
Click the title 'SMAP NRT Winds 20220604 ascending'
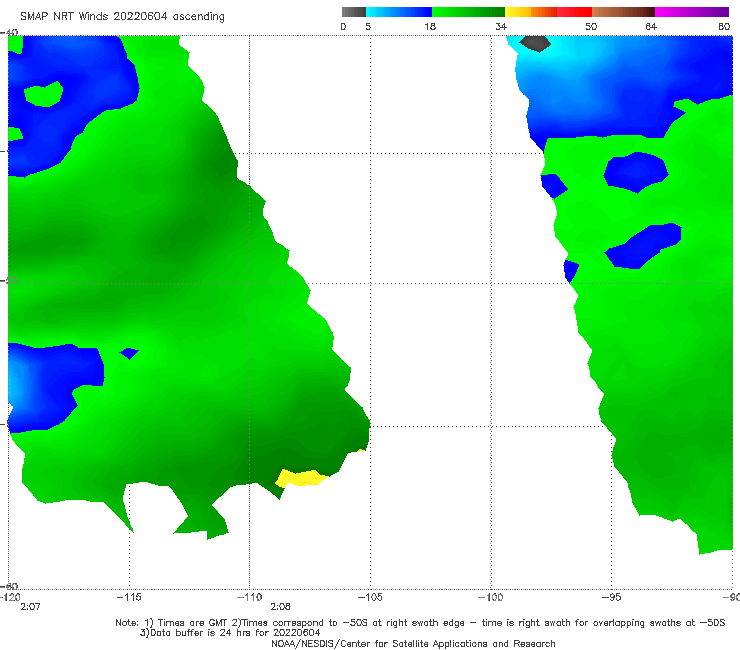tap(122, 16)
